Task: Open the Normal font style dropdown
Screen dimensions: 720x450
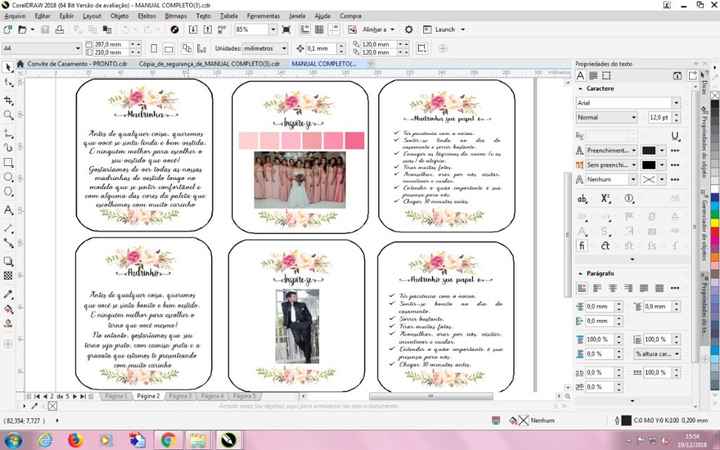Action: [634, 118]
